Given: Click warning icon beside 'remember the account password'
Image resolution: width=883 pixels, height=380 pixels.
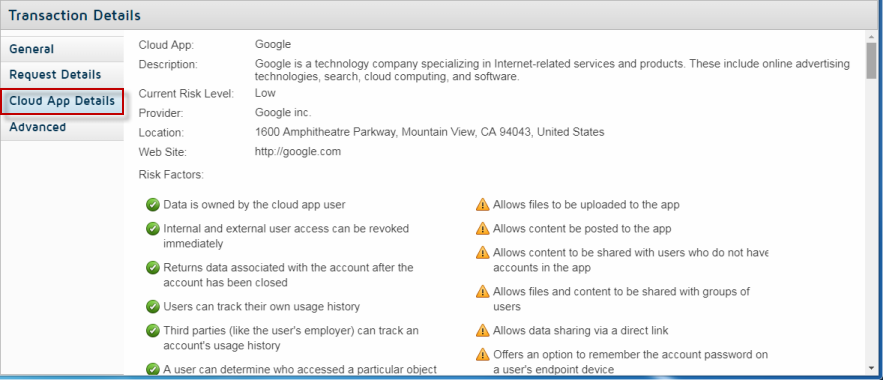Looking at the screenshot, I should [483, 355].
